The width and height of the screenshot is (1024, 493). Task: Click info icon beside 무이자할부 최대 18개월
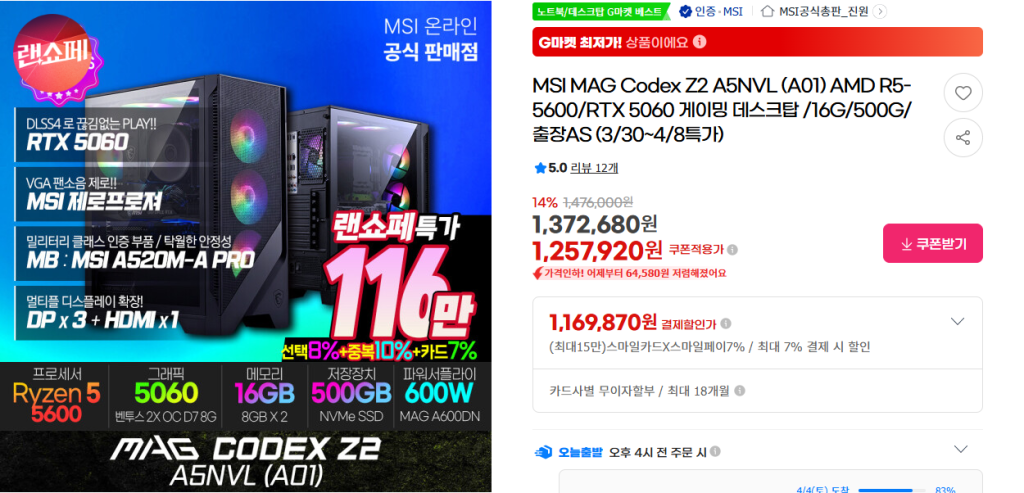739,390
